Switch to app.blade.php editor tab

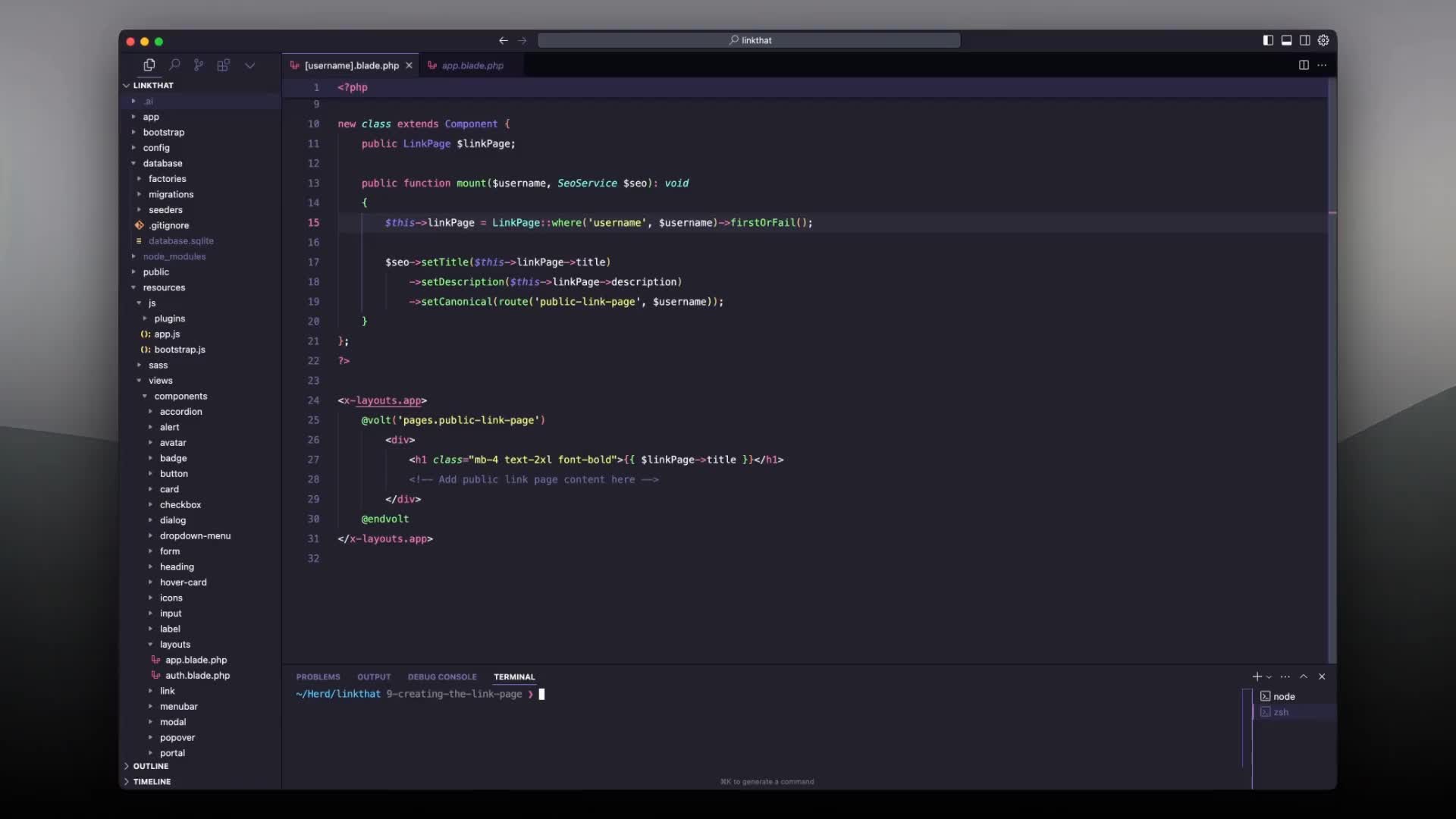coord(472,65)
